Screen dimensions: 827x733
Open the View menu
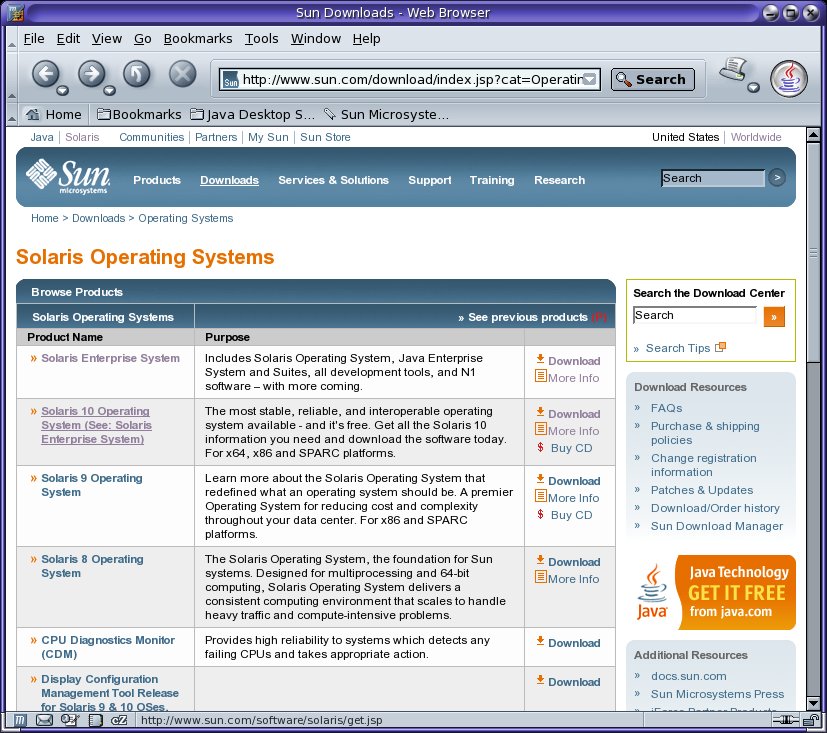(107, 38)
